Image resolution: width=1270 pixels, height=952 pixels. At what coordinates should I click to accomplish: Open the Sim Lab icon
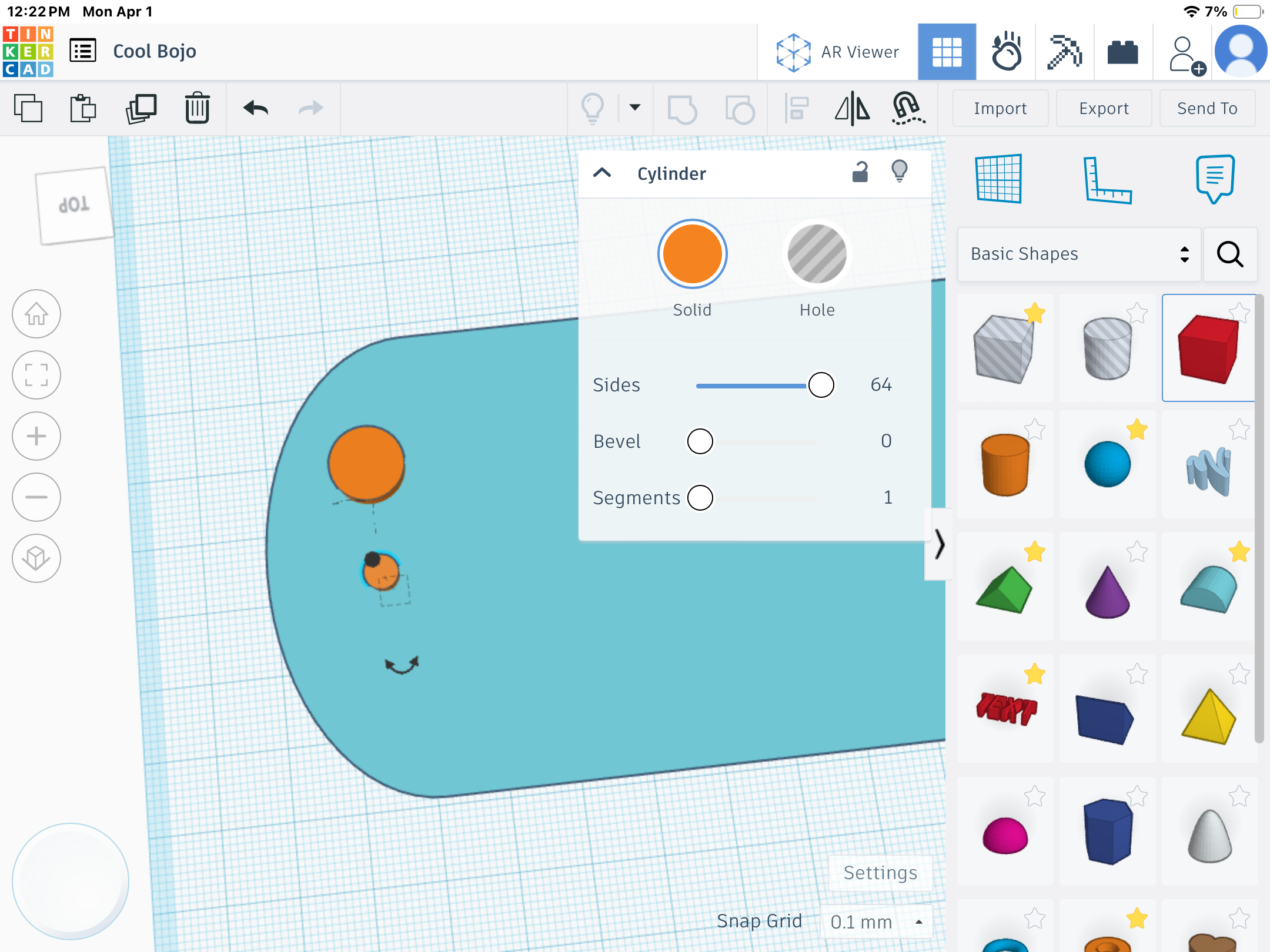[x=1006, y=52]
